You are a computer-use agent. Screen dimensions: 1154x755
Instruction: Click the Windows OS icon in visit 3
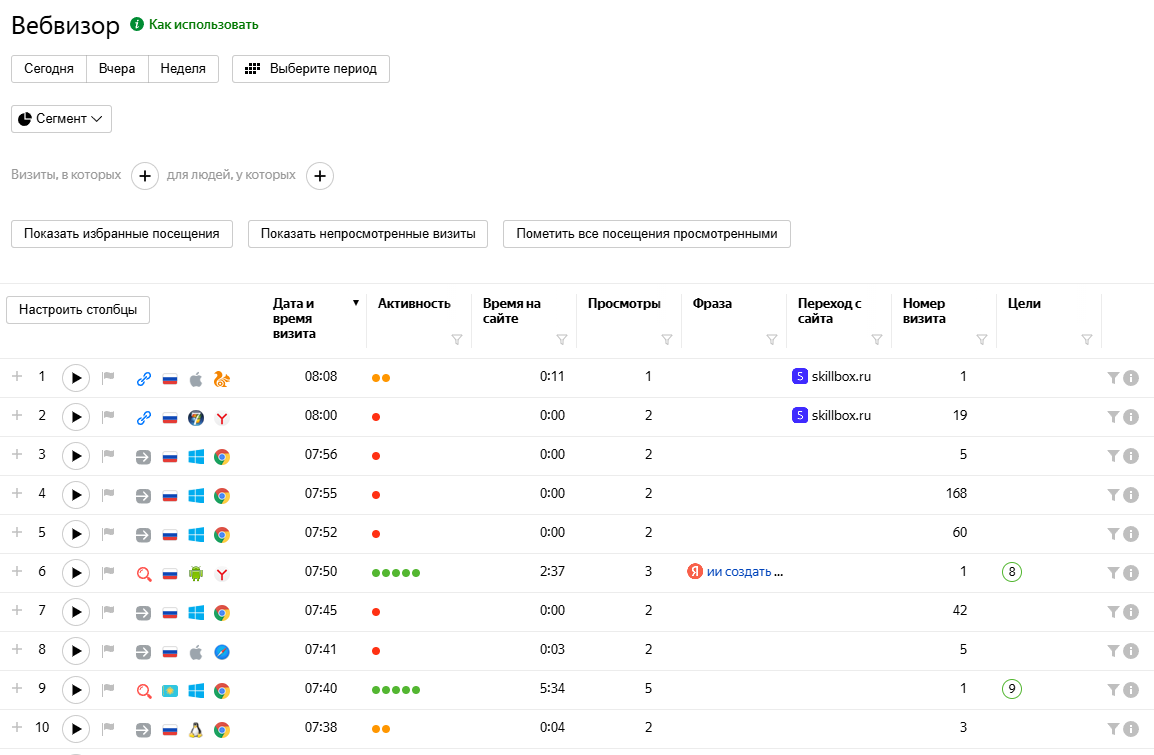click(x=196, y=457)
